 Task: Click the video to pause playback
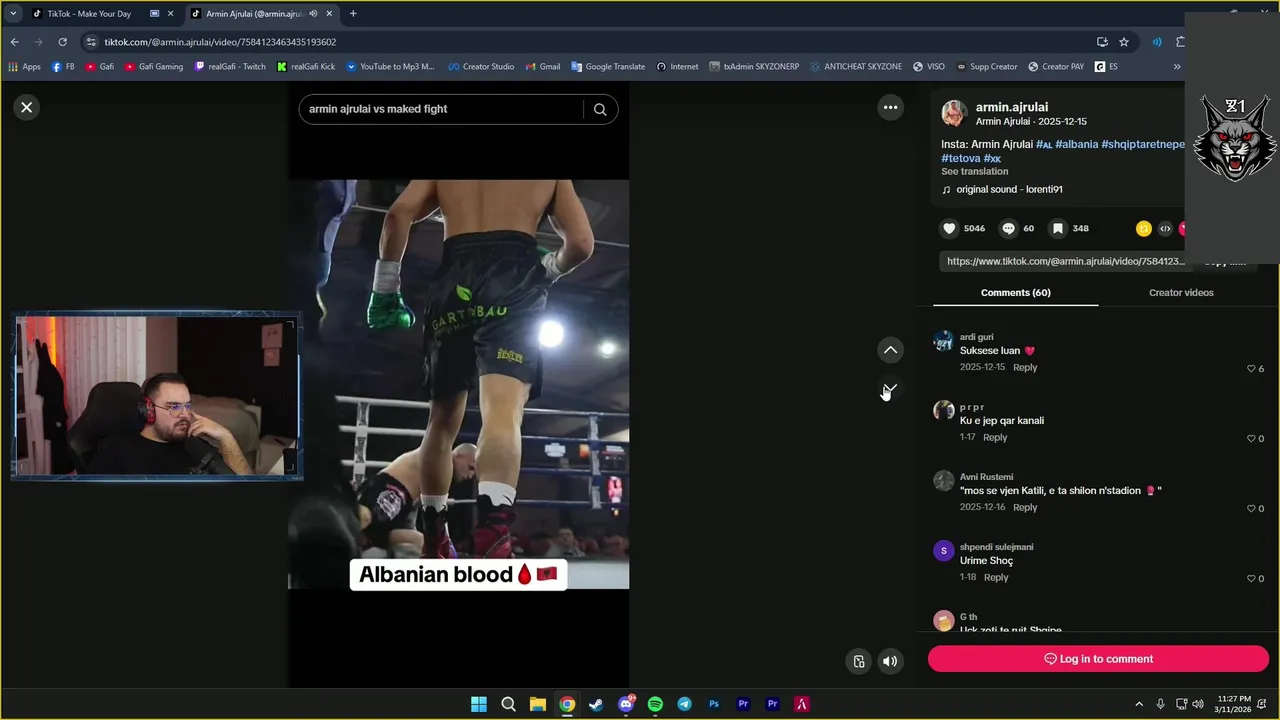click(x=459, y=385)
